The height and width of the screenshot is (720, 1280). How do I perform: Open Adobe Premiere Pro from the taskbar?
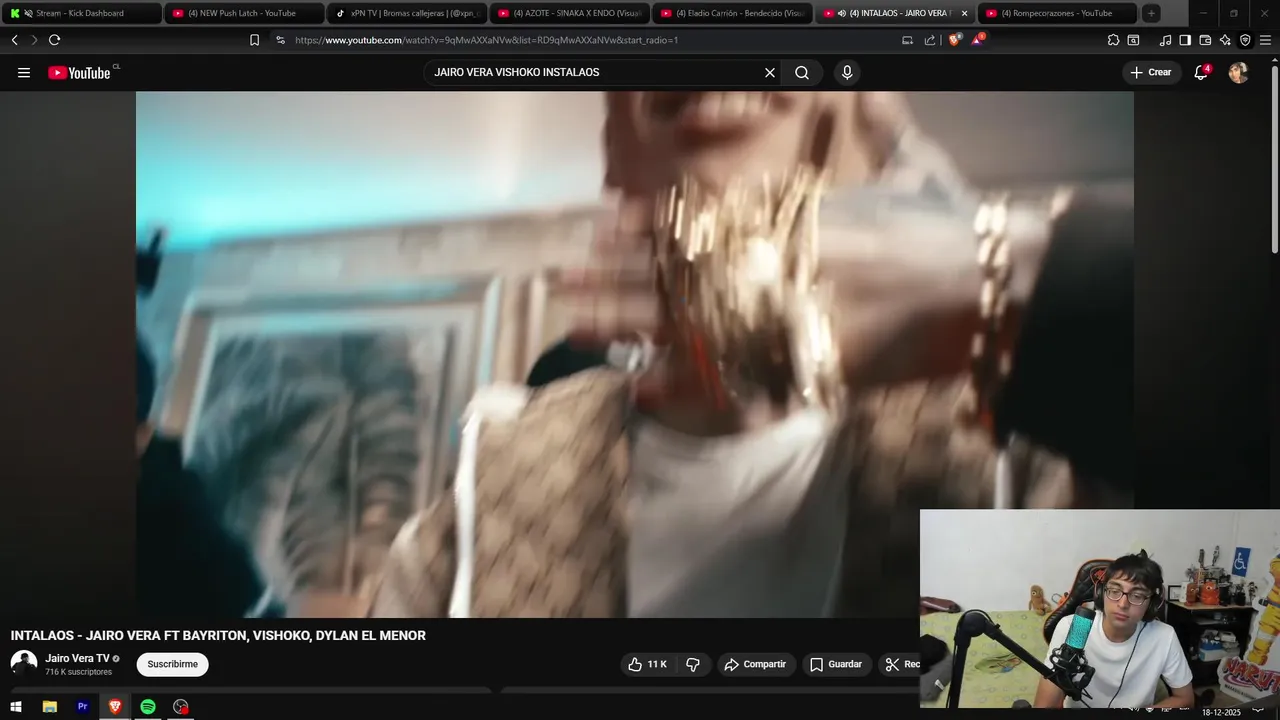click(82, 707)
